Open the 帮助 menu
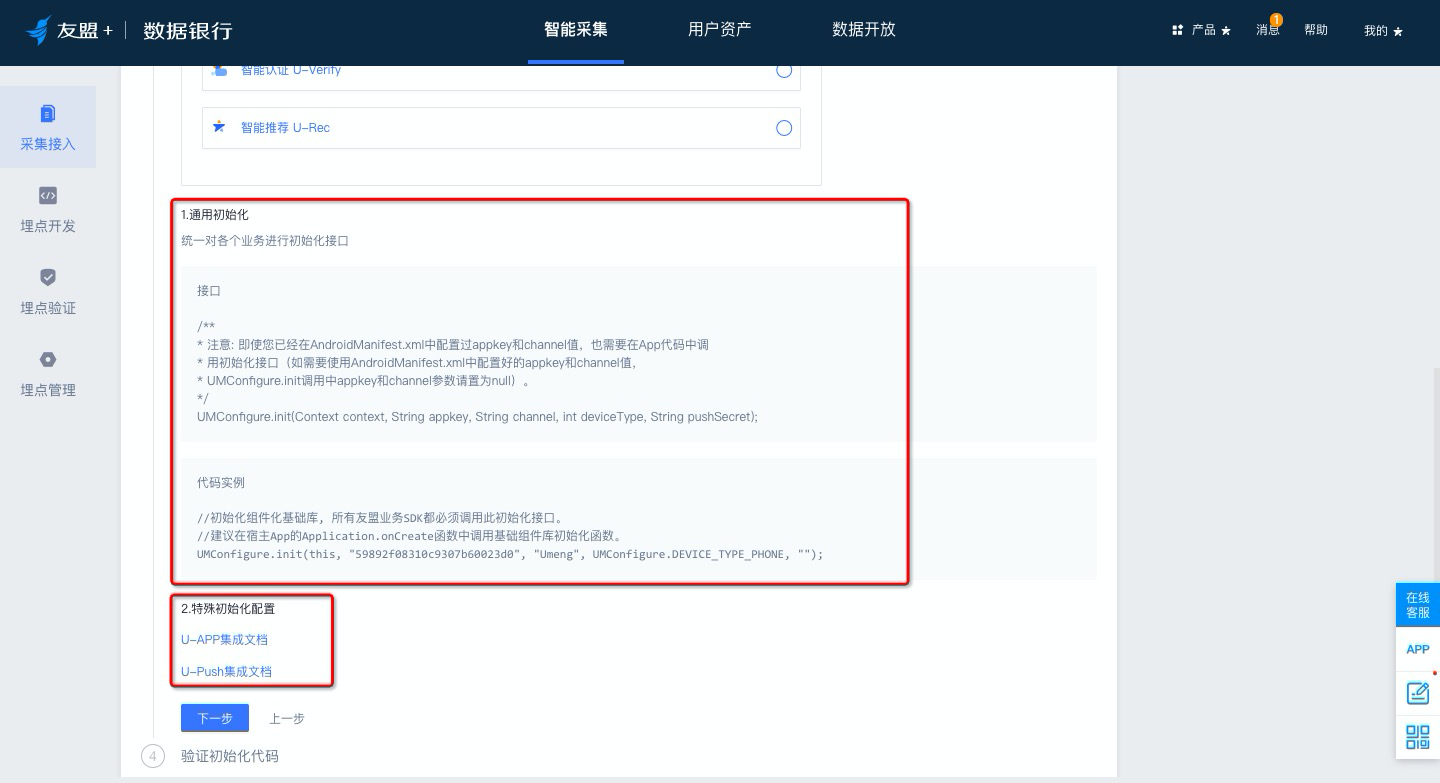 1316,30
